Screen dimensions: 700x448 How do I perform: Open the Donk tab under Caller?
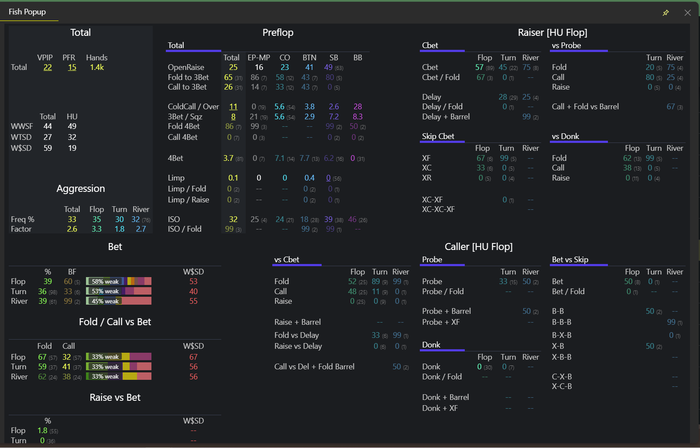[x=431, y=344]
